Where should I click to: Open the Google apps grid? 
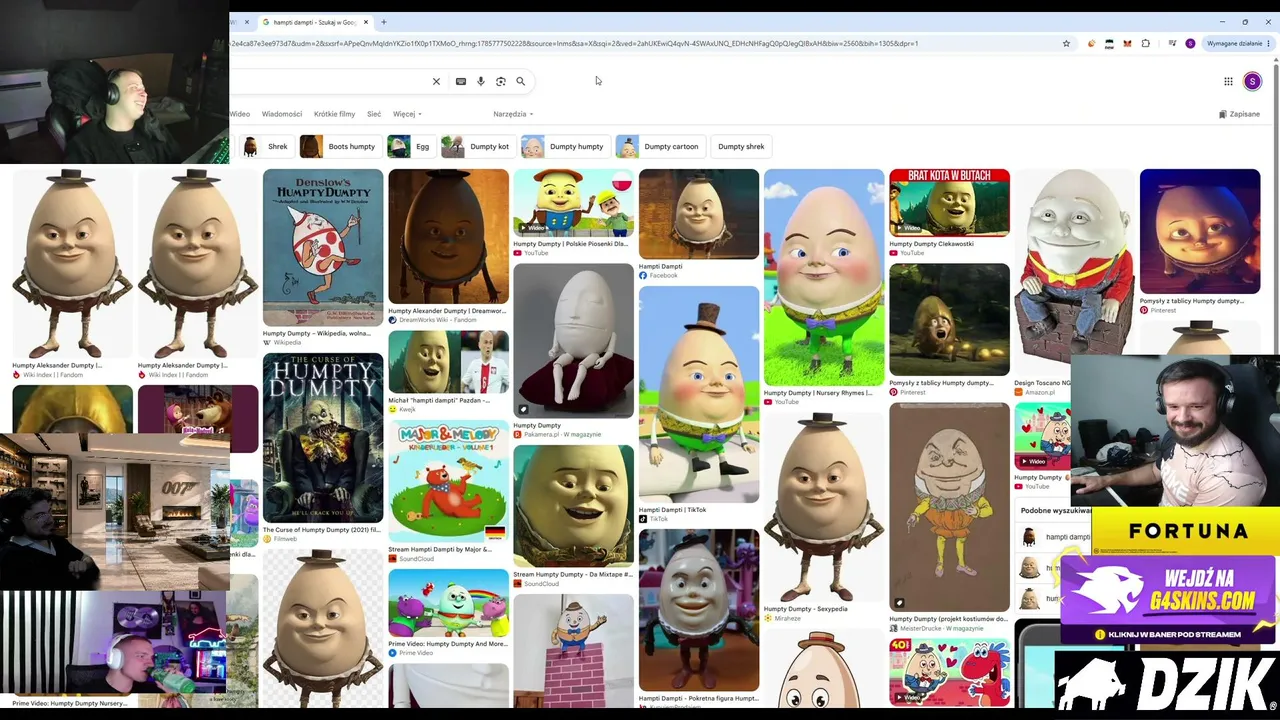tap(1228, 82)
